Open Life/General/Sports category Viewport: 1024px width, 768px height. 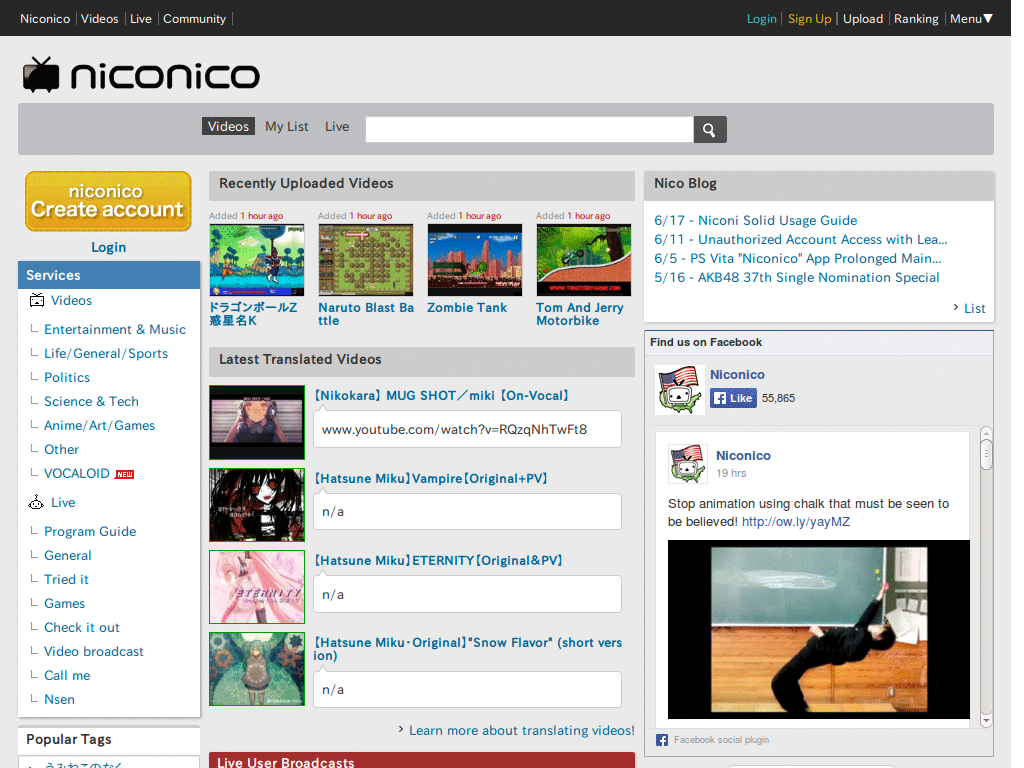(x=106, y=353)
